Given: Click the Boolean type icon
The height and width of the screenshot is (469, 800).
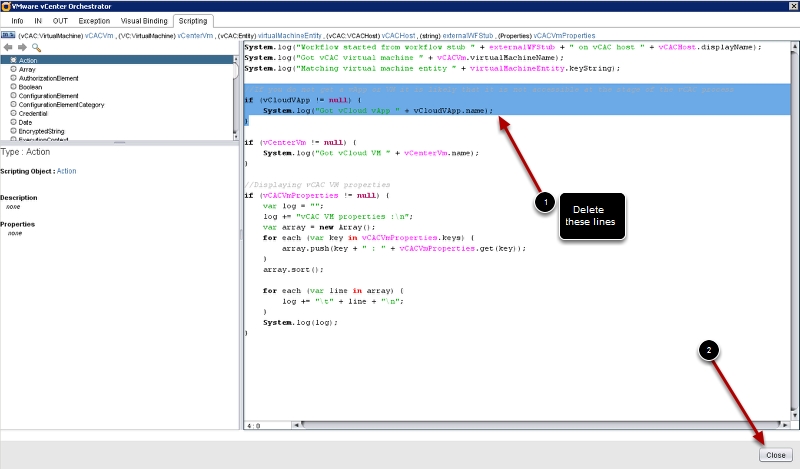Looking at the screenshot, I should 13,87.
